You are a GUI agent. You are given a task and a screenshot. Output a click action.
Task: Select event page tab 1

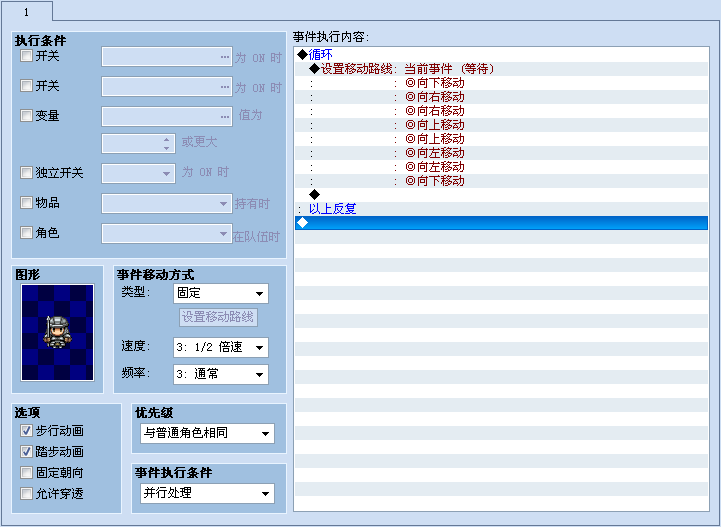26,11
